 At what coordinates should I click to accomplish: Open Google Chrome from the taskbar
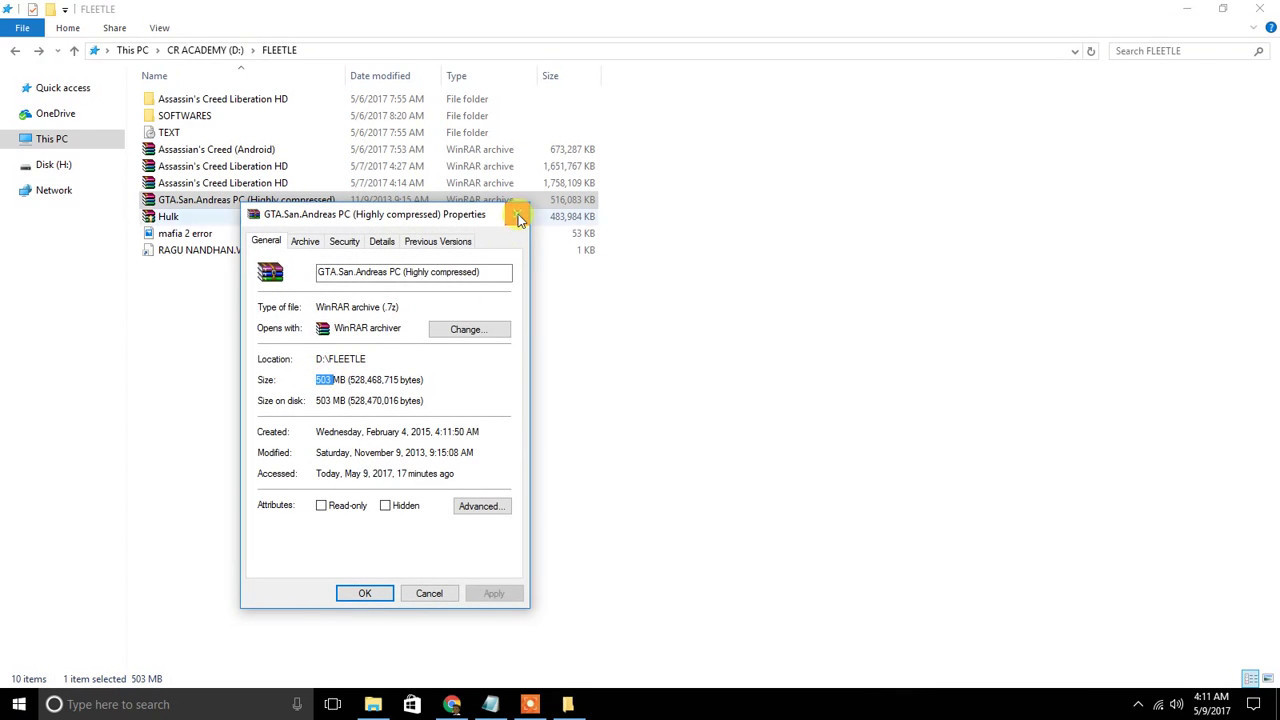pyautogui.click(x=452, y=704)
